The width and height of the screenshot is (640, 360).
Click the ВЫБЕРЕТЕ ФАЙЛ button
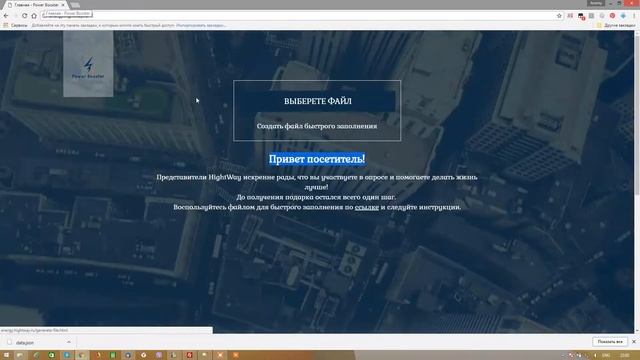point(317,101)
